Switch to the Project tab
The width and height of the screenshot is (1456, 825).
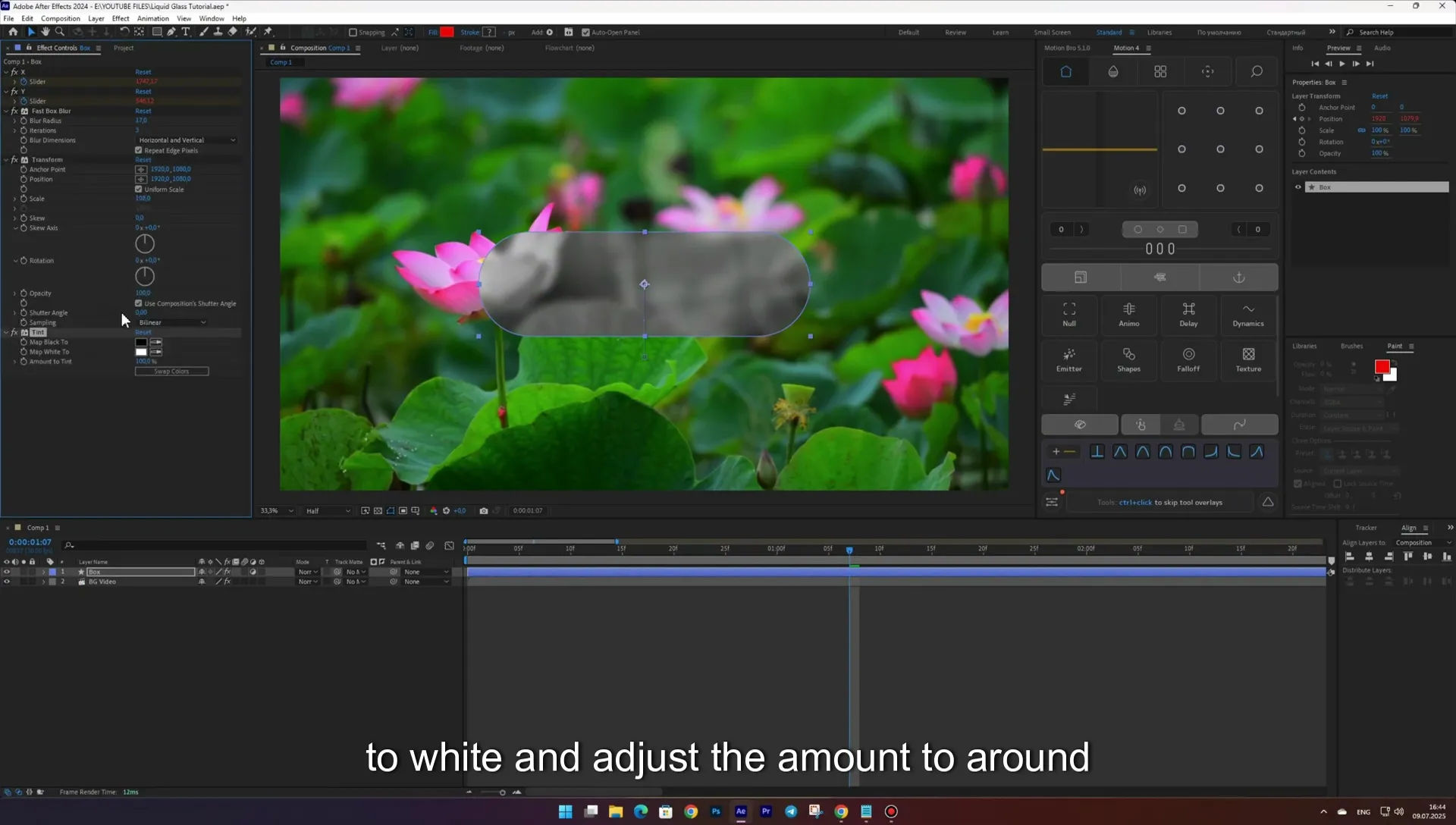(x=124, y=48)
